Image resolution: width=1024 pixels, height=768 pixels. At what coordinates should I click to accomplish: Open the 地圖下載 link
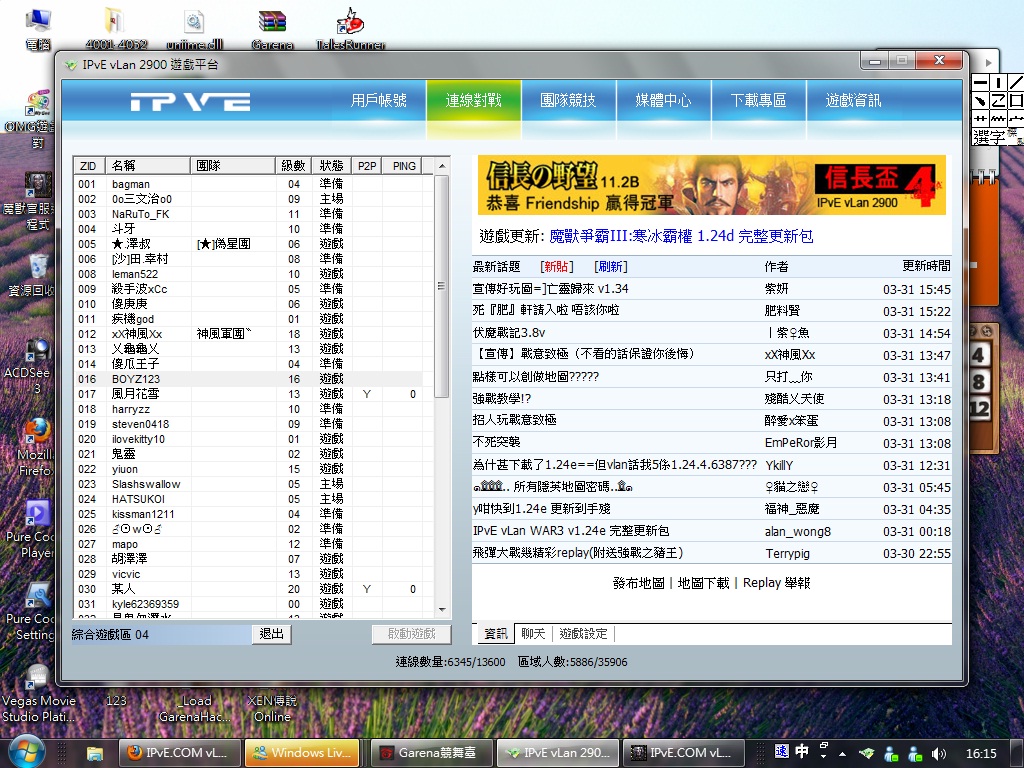click(x=703, y=582)
